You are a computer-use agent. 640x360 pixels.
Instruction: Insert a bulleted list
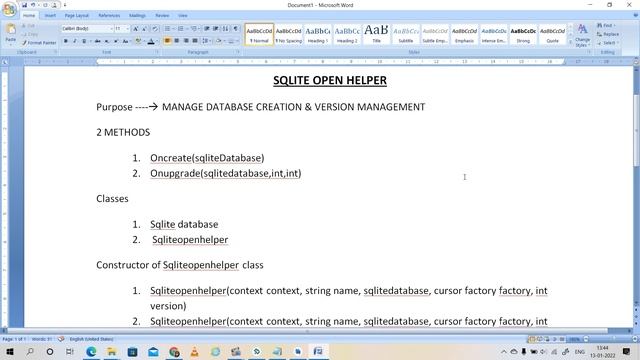coord(167,29)
